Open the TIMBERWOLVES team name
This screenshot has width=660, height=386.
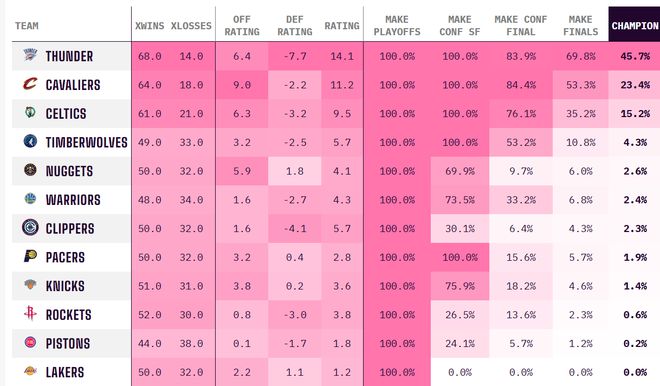click(86, 142)
